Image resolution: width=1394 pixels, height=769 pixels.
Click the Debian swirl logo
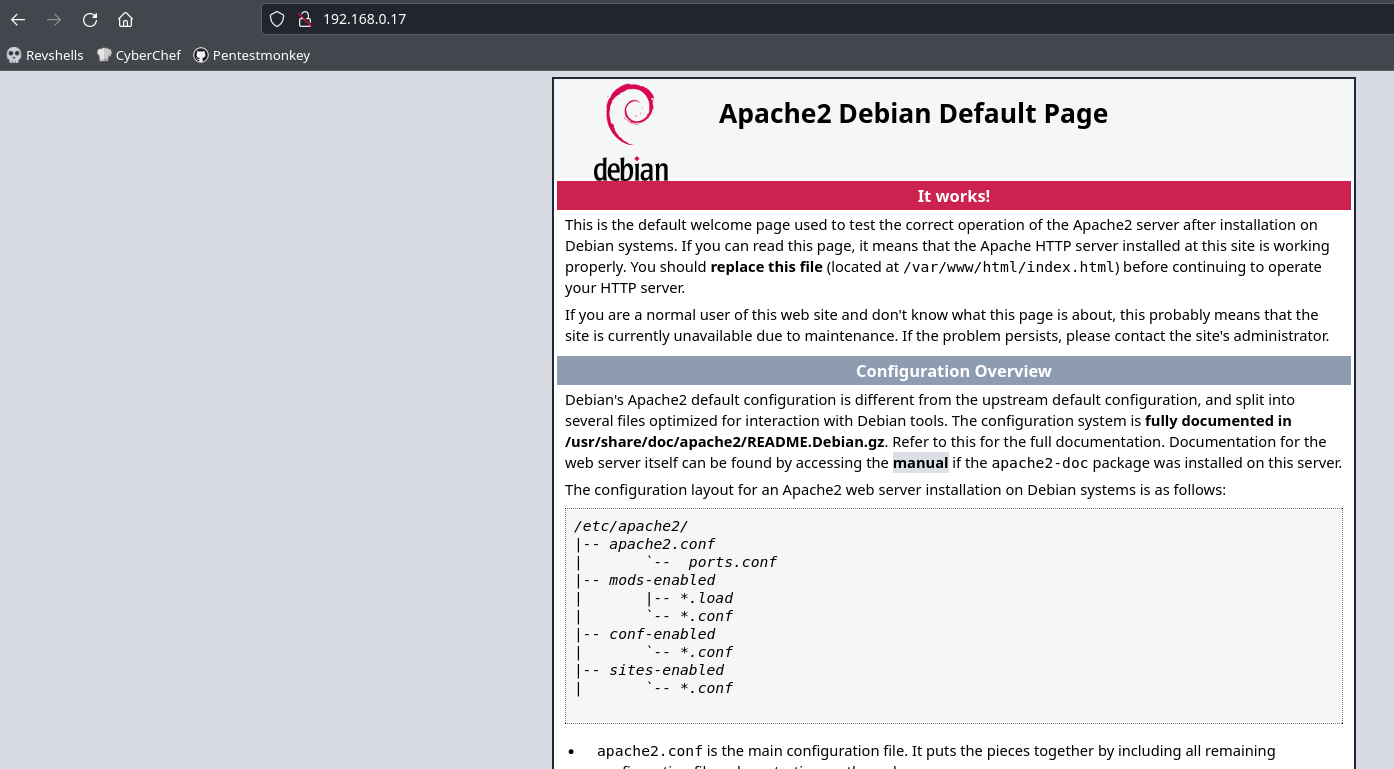[x=630, y=132]
